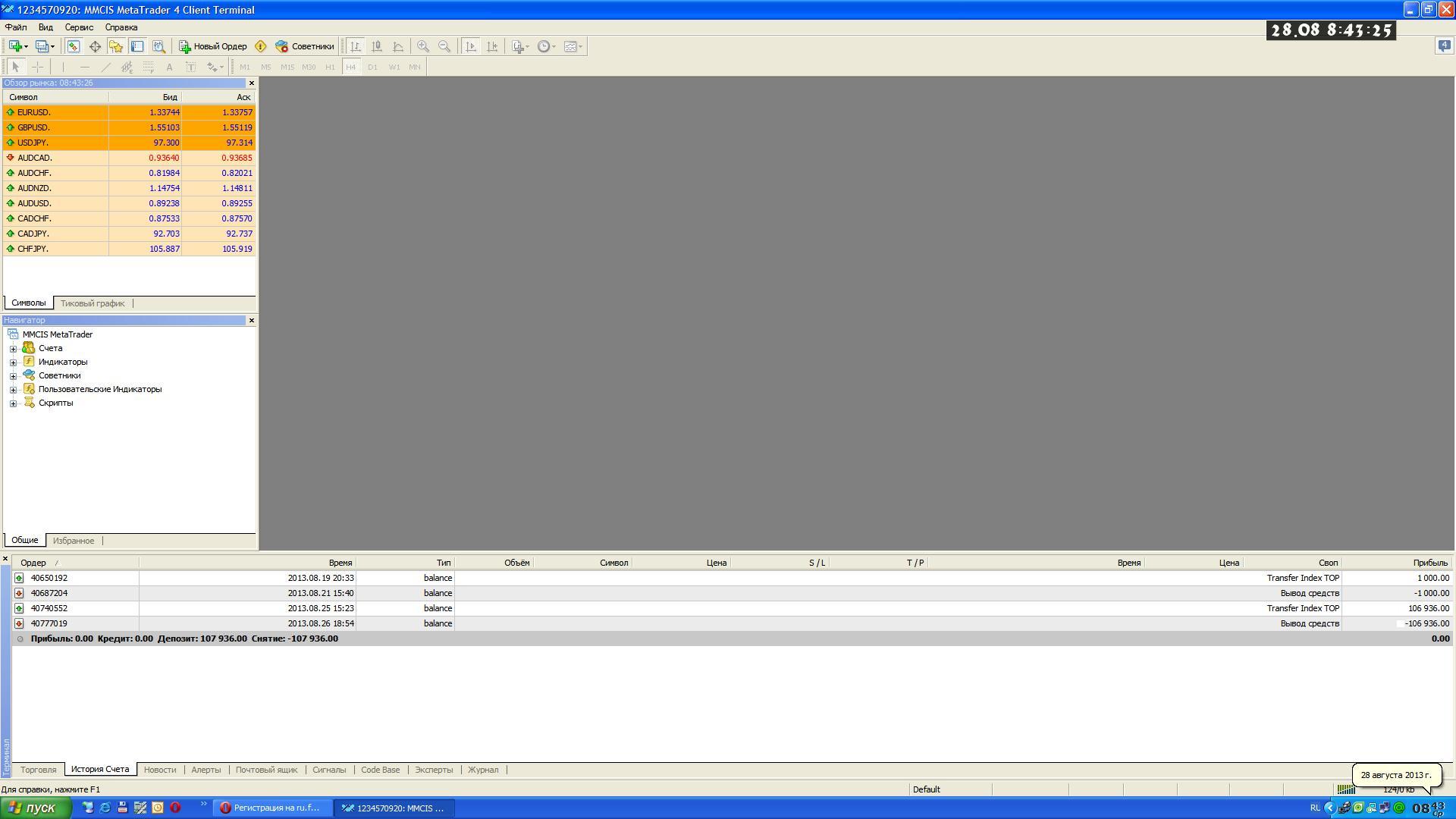
Task: Click the Zoom Out magnifier icon
Action: 444,46
